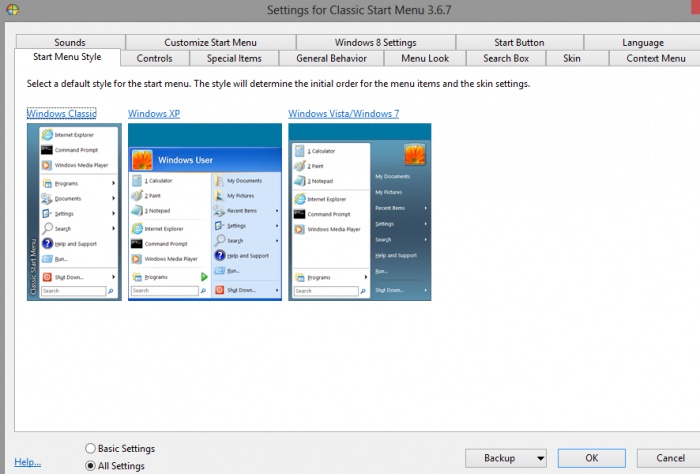Image resolution: width=700 pixels, height=474 pixels.
Task: Go to the Start Button tab
Action: tap(519, 42)
